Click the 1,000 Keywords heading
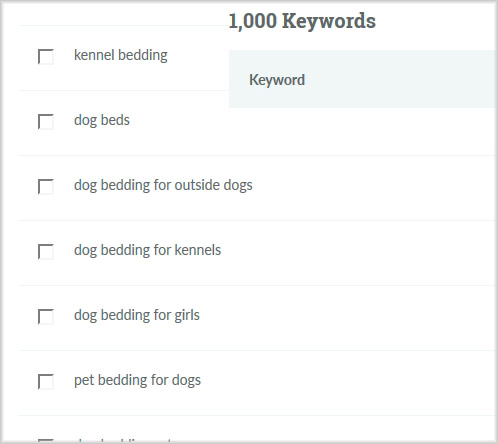This screenshot has height=444, width=498. pyautogui.click(x=302, y=21)
